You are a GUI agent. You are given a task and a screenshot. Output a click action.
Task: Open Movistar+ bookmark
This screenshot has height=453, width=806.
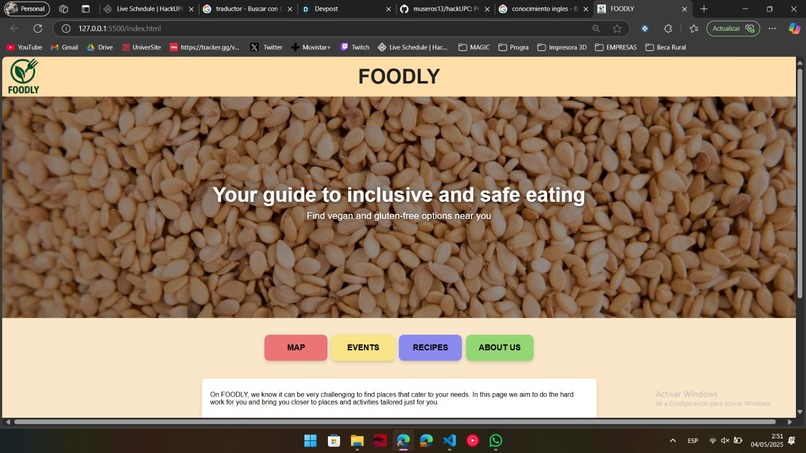pyautogui.click(x=311, y=47)
